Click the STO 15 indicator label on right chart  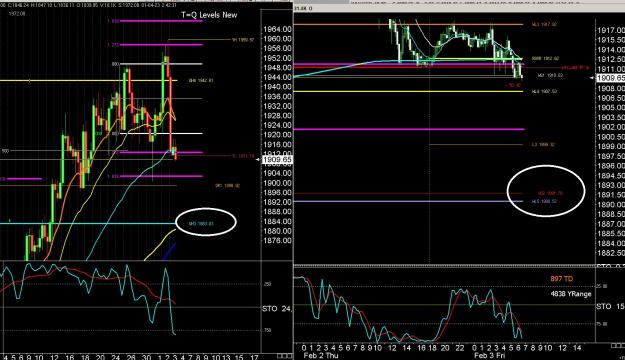pyautogui.click(x=610, y=306)
